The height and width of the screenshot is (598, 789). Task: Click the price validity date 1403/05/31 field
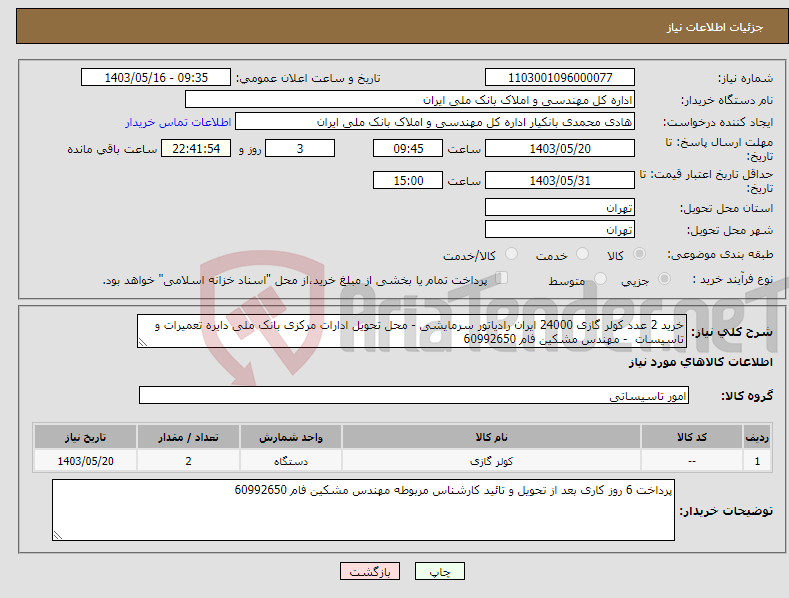pyautogui.click(x=560, y=180)
